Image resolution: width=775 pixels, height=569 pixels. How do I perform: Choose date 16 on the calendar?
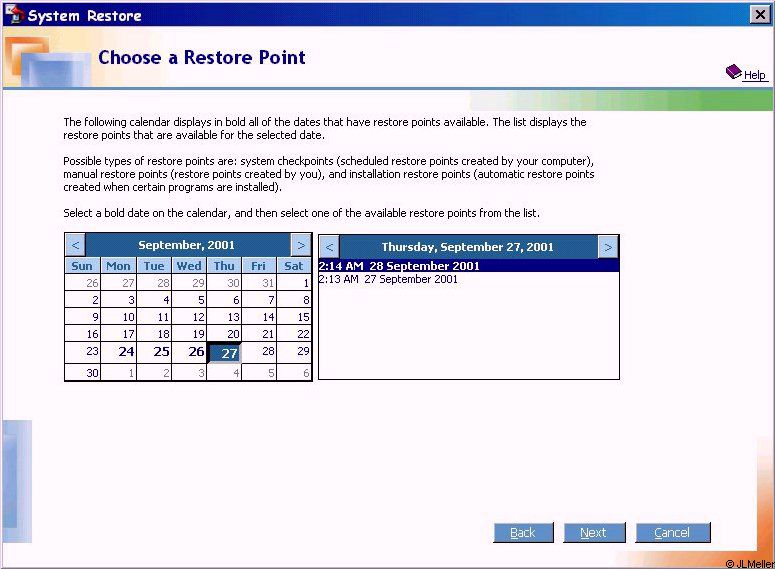click(83, 334)
